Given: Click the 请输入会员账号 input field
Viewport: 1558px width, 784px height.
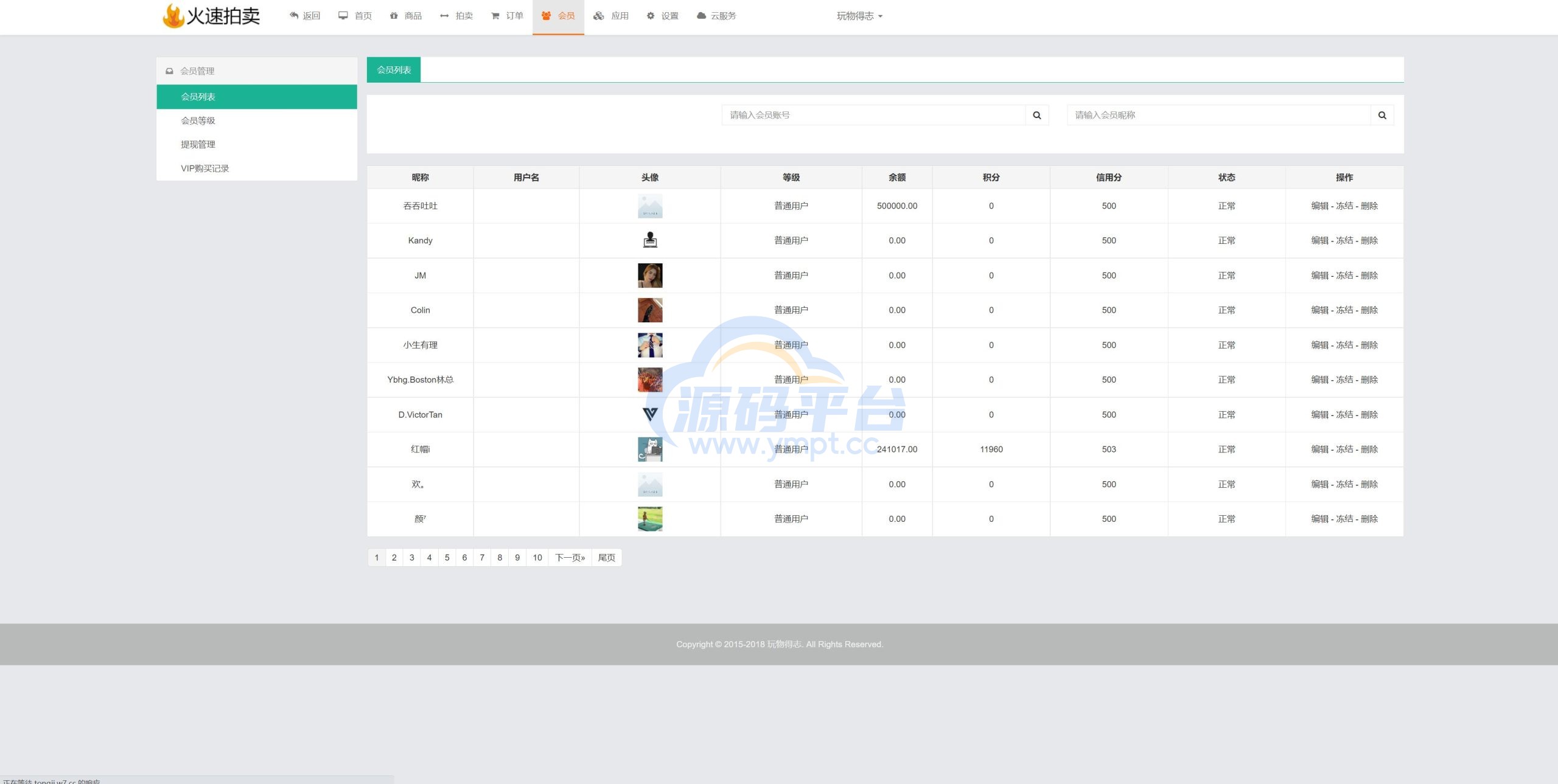Looking at the screenshot, I should pyautogui.click(x=874, y=115).
